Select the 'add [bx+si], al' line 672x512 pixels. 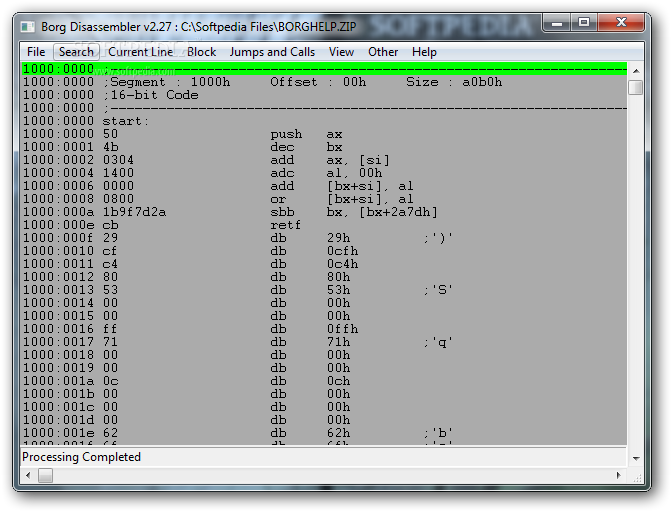[324, 186]
